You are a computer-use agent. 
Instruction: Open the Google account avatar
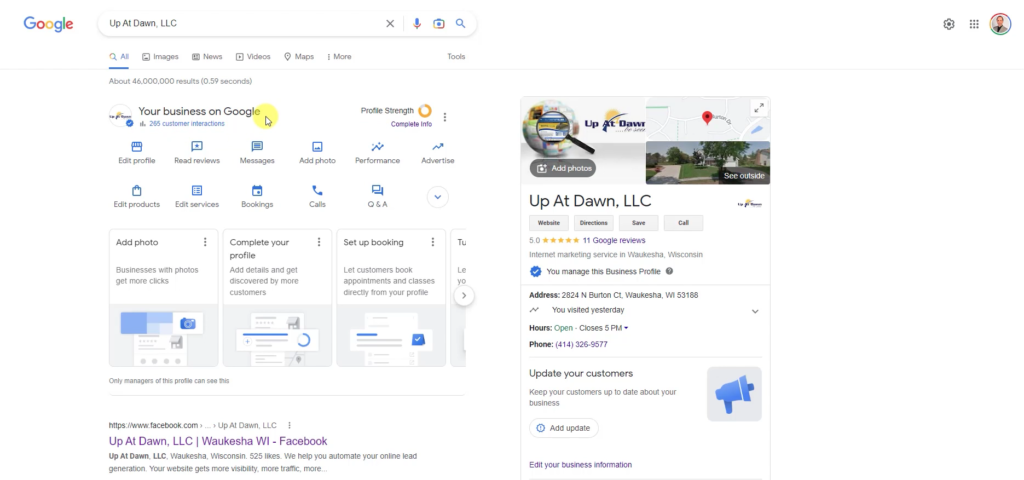1000,24
